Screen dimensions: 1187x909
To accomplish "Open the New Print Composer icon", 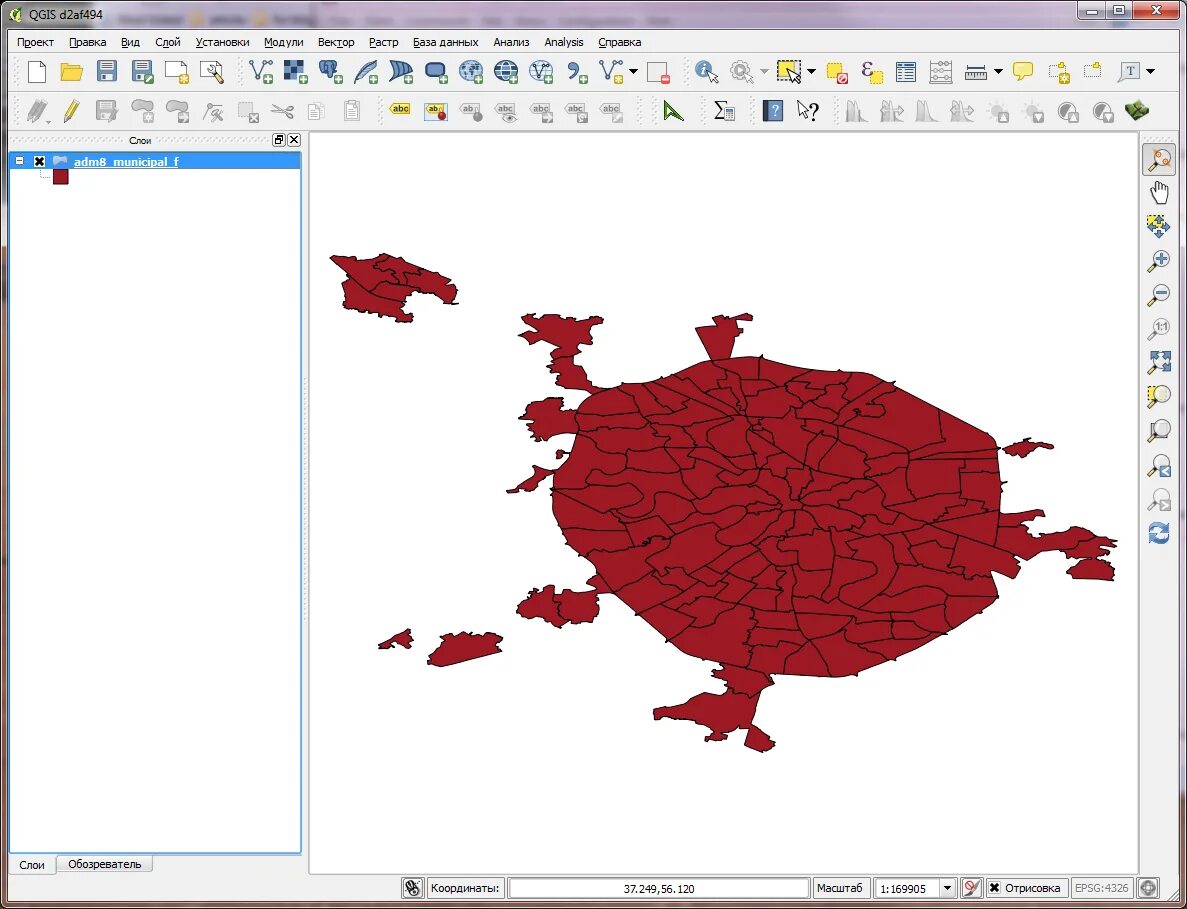I will 177,72.
